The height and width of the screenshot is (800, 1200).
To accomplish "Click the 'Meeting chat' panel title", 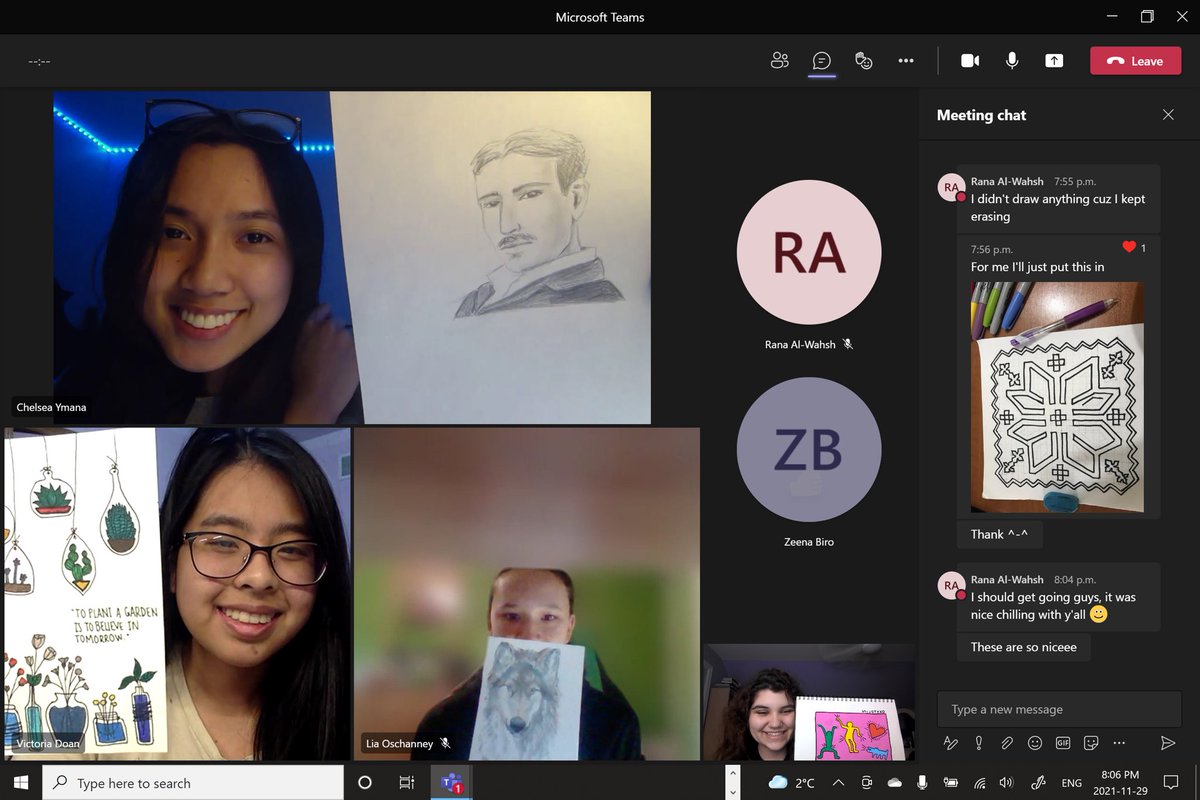I will coord(981,115).
